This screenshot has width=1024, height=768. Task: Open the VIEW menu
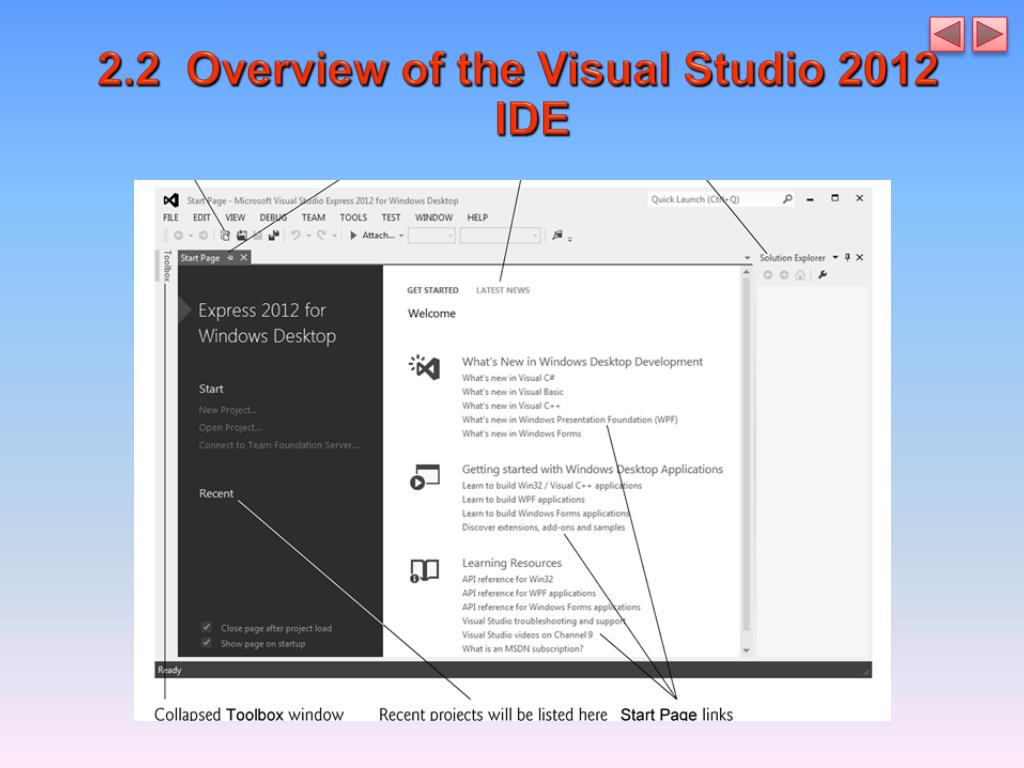tap(235, 217)
